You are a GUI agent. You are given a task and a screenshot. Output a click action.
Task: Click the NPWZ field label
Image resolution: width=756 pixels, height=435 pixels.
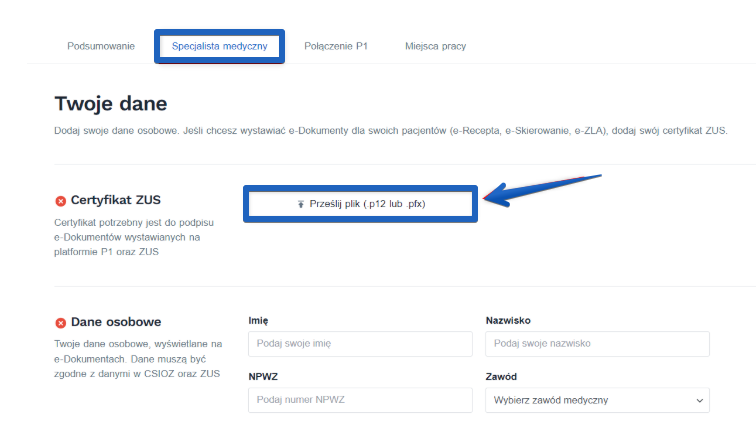[x=263, y=377]
